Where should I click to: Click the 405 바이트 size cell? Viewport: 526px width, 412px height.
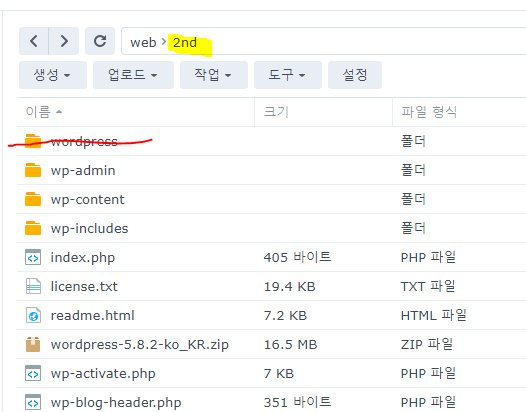(x=297, y=257)
